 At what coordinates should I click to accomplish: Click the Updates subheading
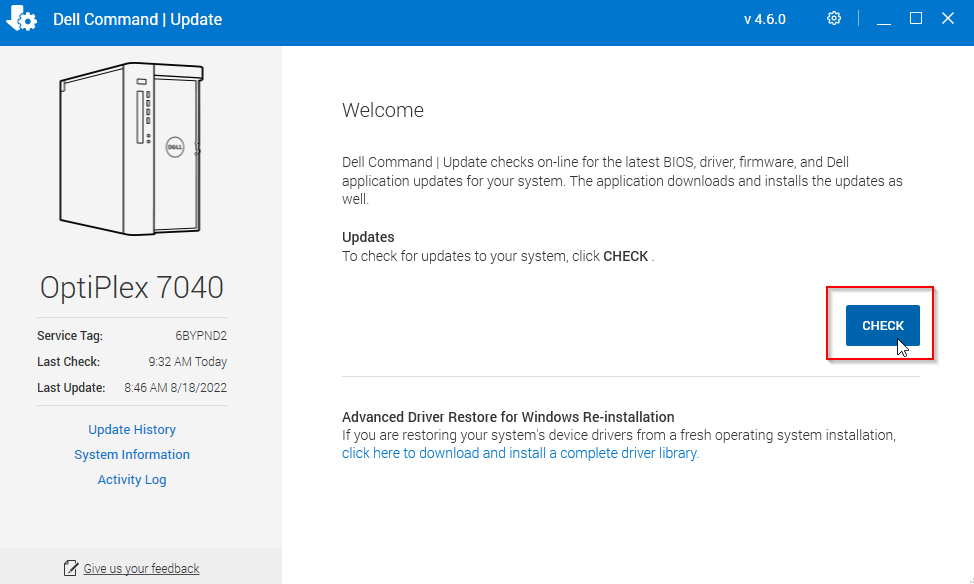click(x=368, y=237)
